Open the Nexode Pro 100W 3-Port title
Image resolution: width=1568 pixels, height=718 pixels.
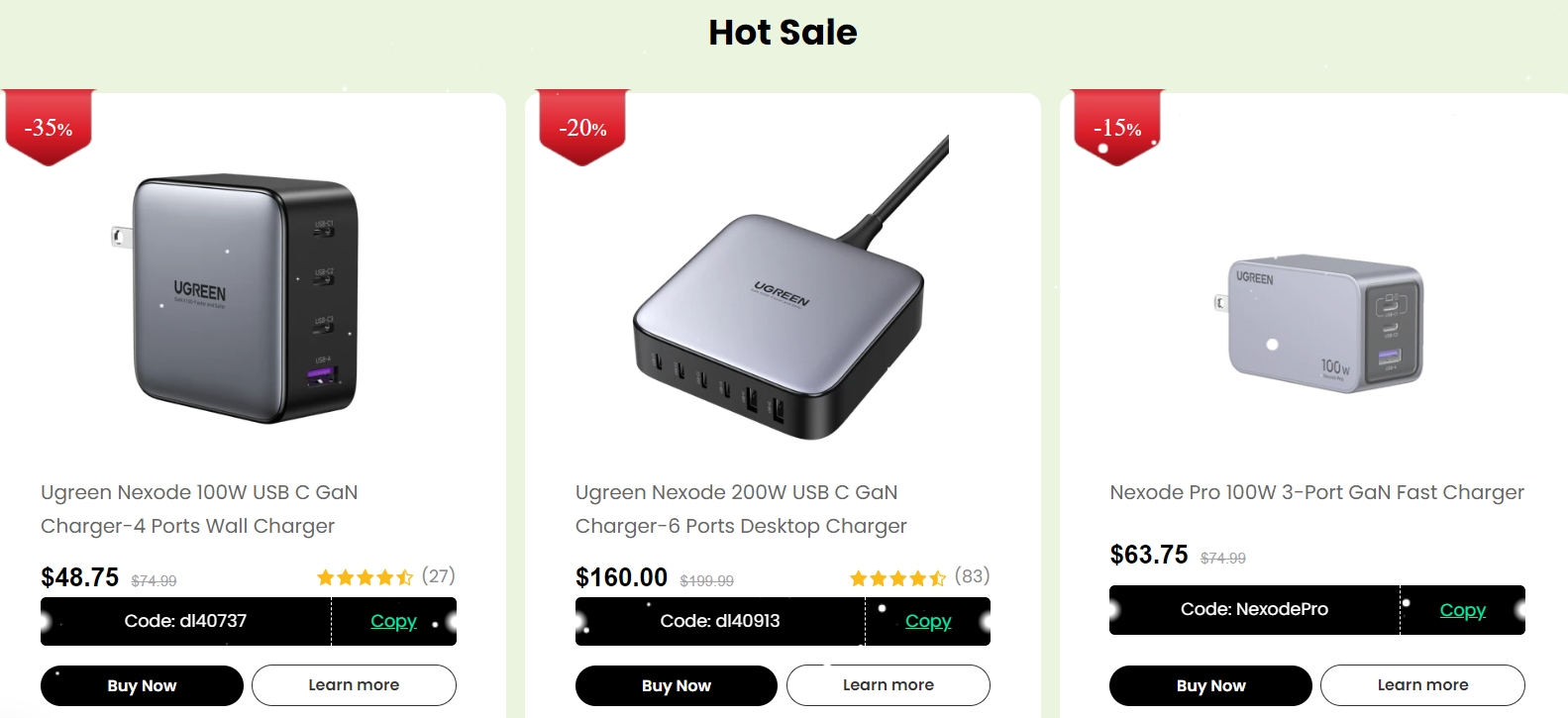[1316, 492]
